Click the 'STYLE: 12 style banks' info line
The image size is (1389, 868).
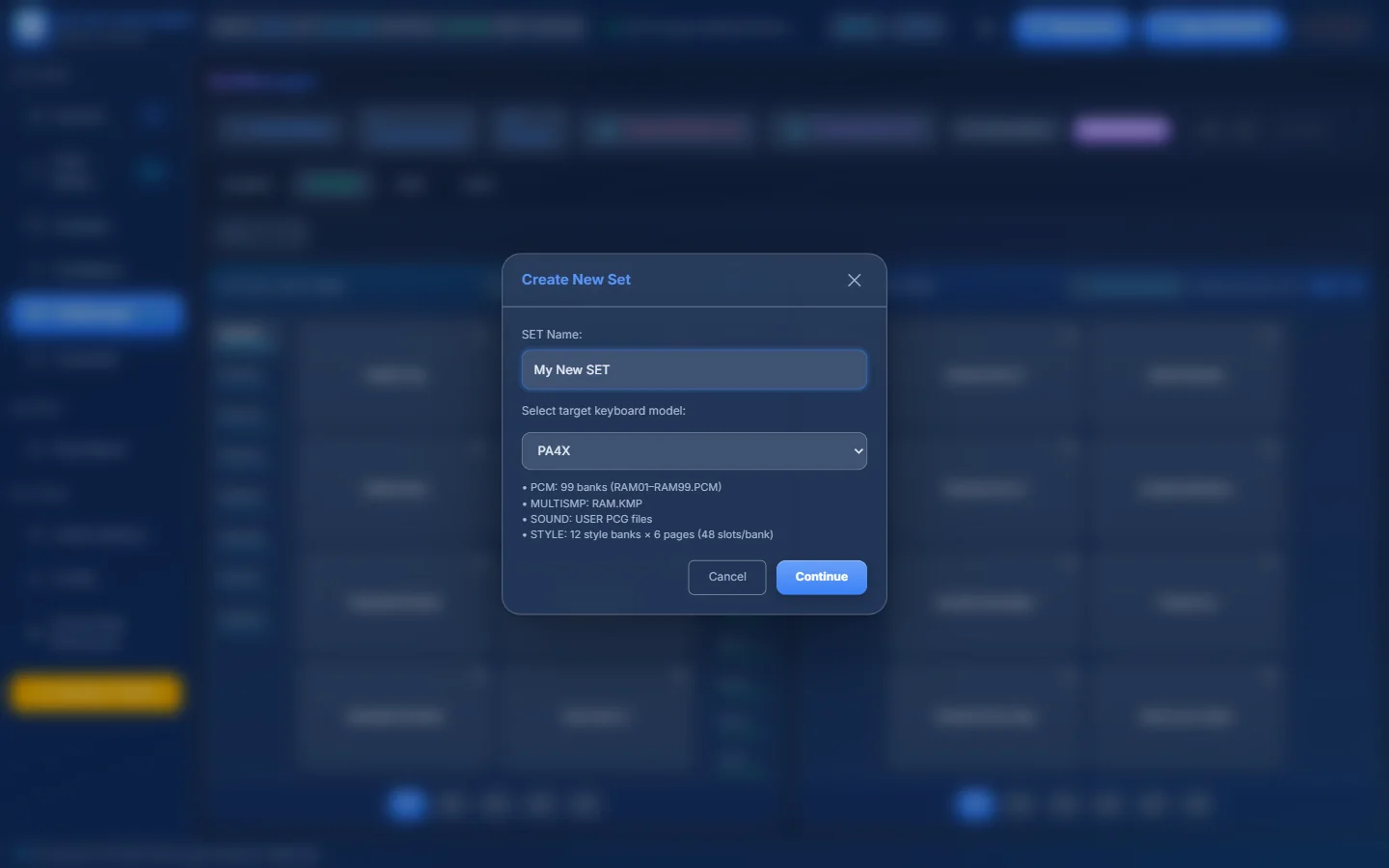(x=647, y=534)
